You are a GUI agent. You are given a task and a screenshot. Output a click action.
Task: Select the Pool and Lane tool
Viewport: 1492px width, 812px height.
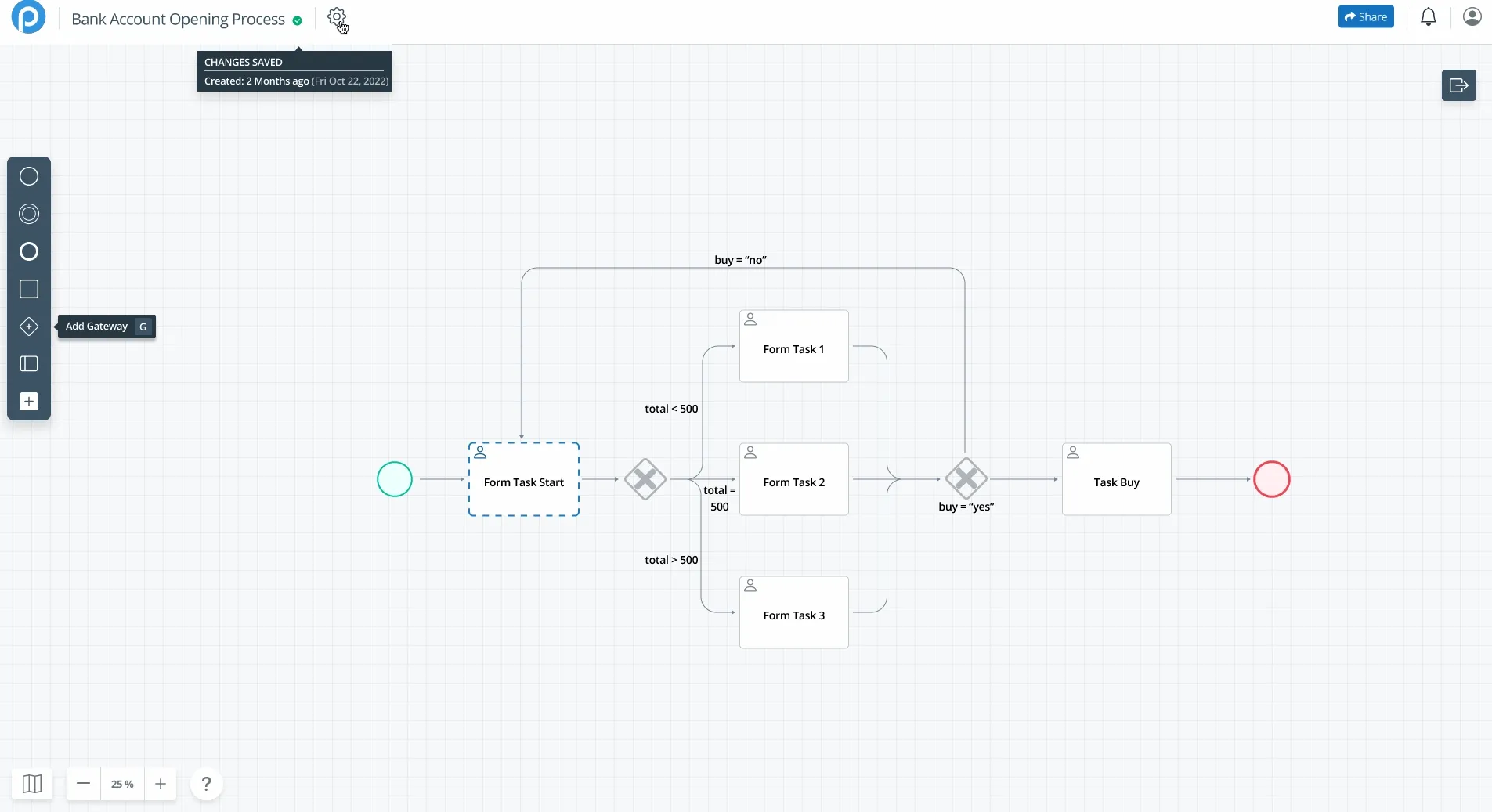click(28, 364)
